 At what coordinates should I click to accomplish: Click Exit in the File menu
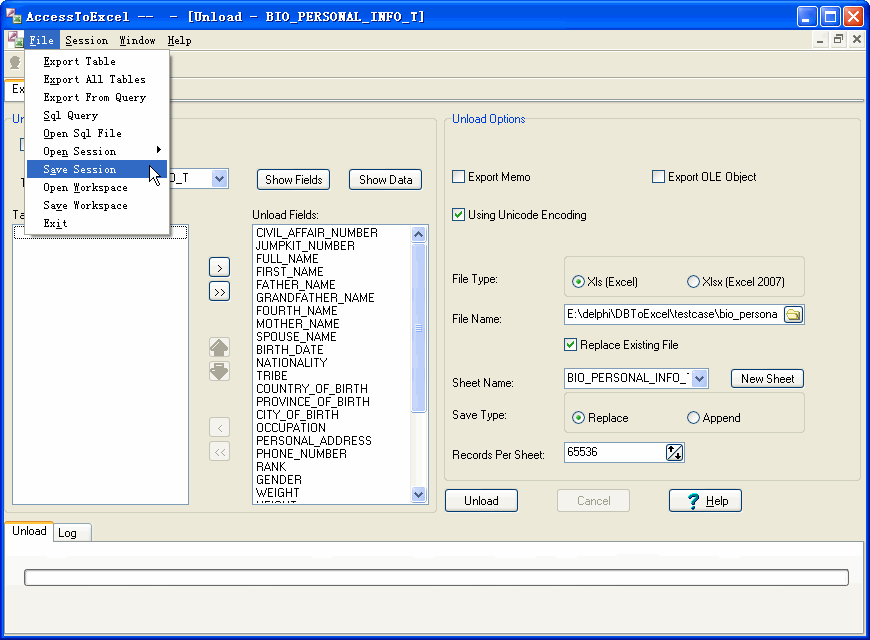coord(97,224)
